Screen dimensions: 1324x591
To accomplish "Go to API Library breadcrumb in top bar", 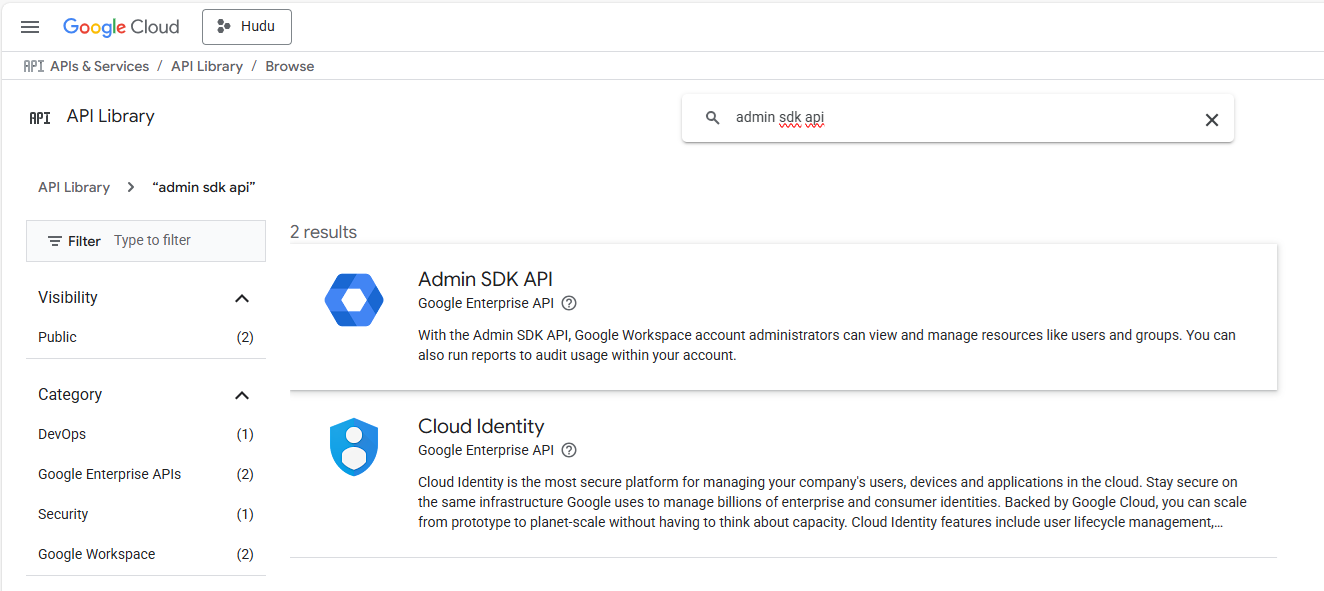I will click(207, 66).
